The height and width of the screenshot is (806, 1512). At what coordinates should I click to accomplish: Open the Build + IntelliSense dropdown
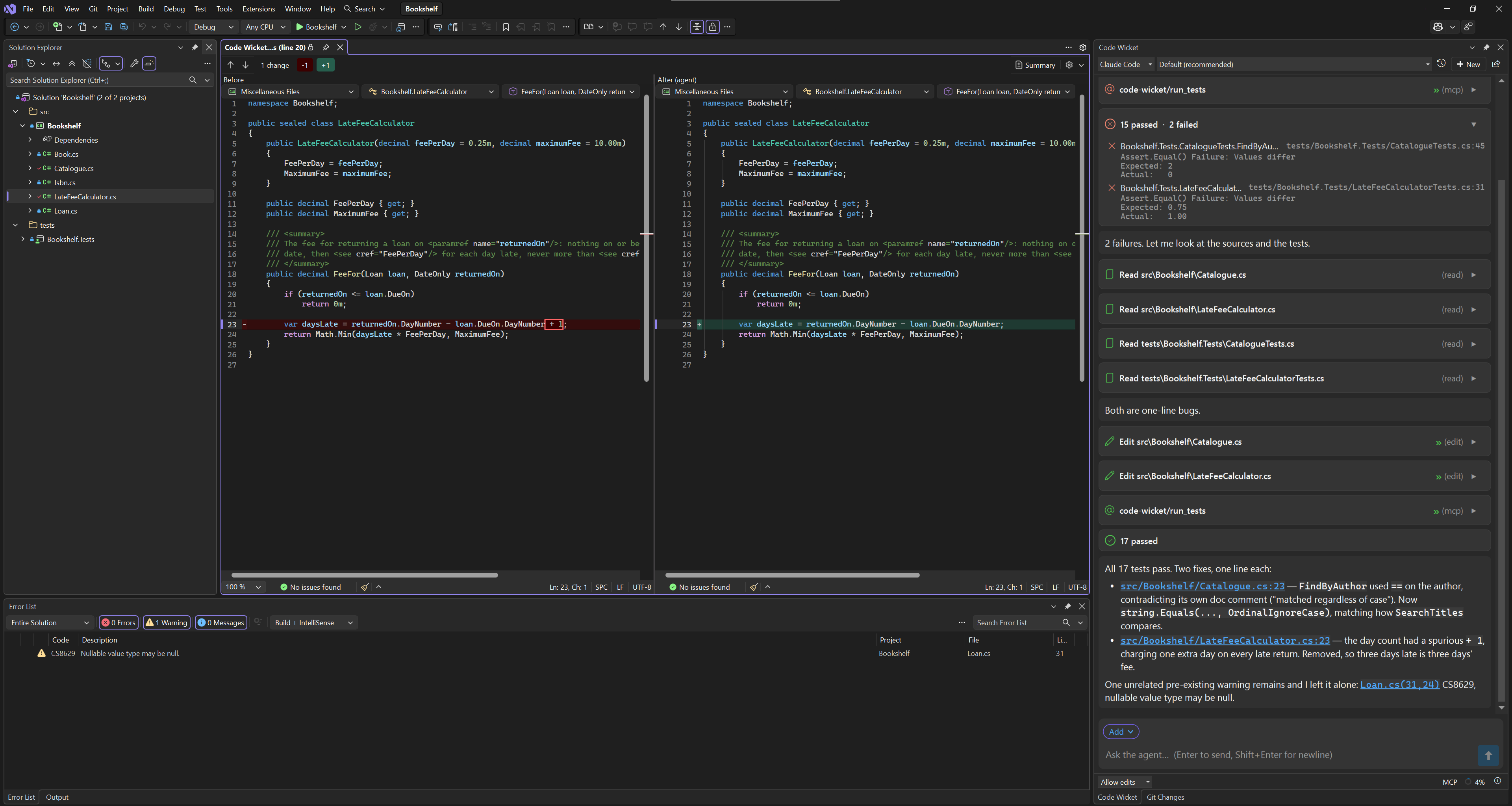pos(313,623)
